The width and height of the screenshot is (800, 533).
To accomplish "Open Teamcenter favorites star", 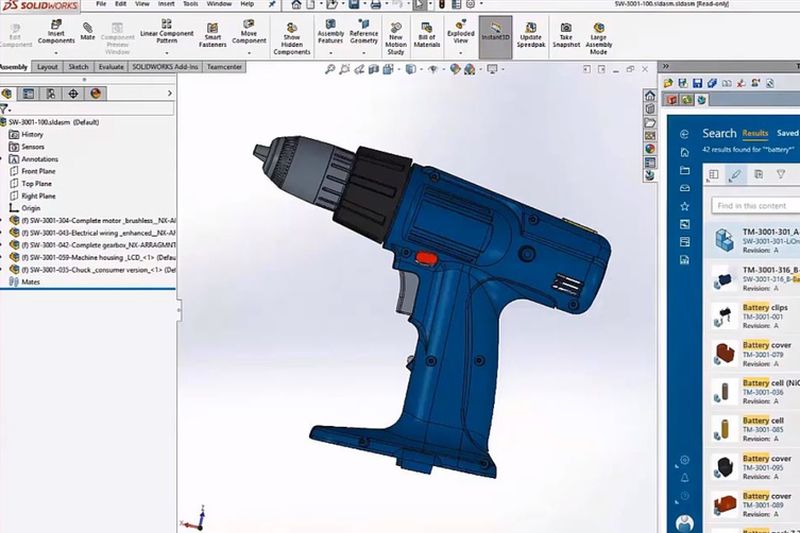I will pyautogui.click(x=685, y=206).
